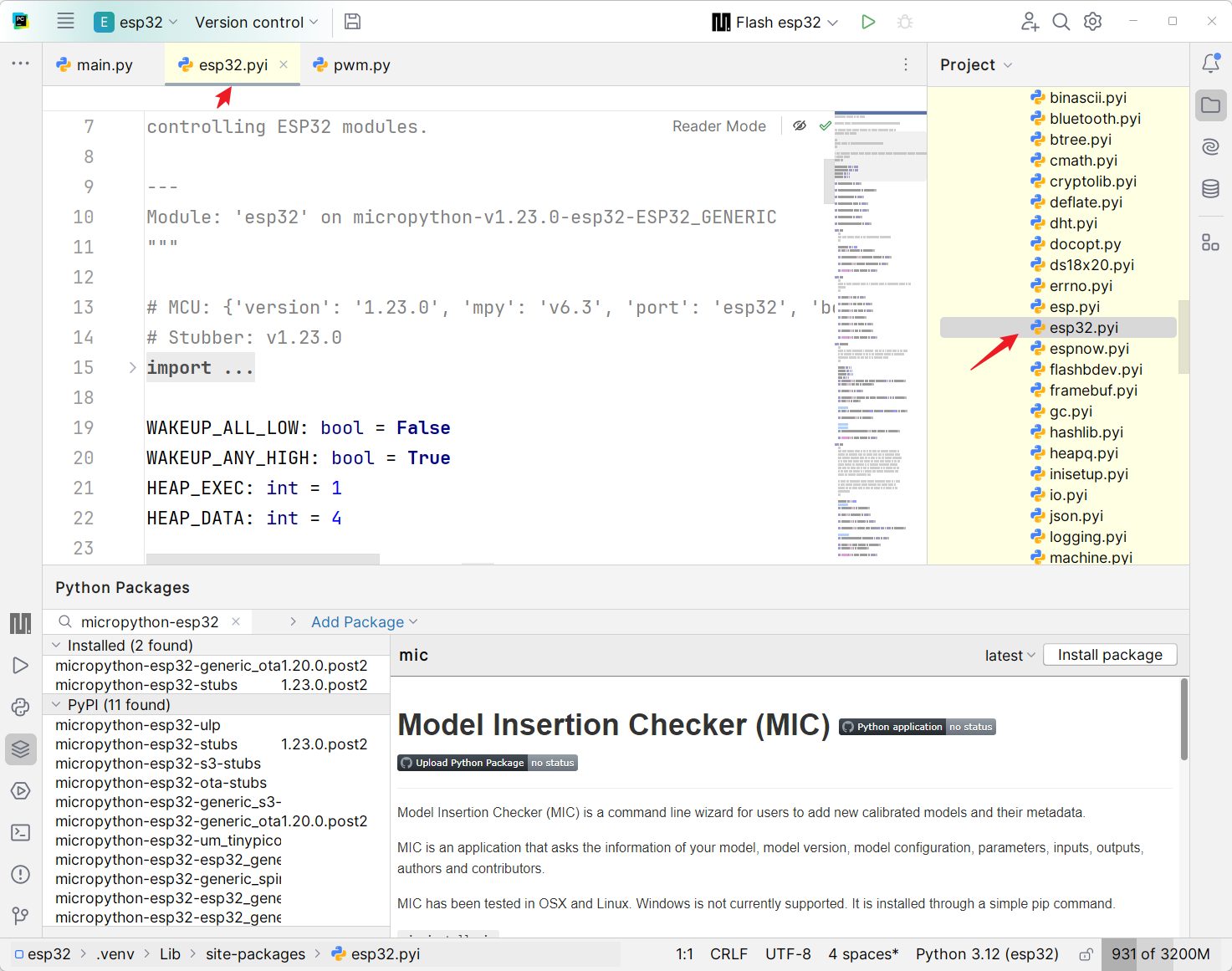Screen dimensions: 1232x971
Task: Run the Flash esp32 configuration
Action: click(x=868, y=22)
